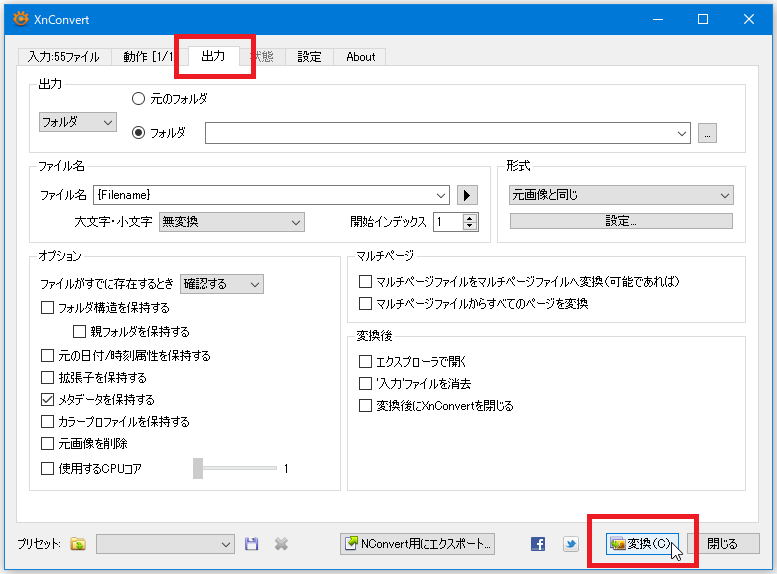
Task: Click the filename variables arrow button
Action: coord(468,195)
